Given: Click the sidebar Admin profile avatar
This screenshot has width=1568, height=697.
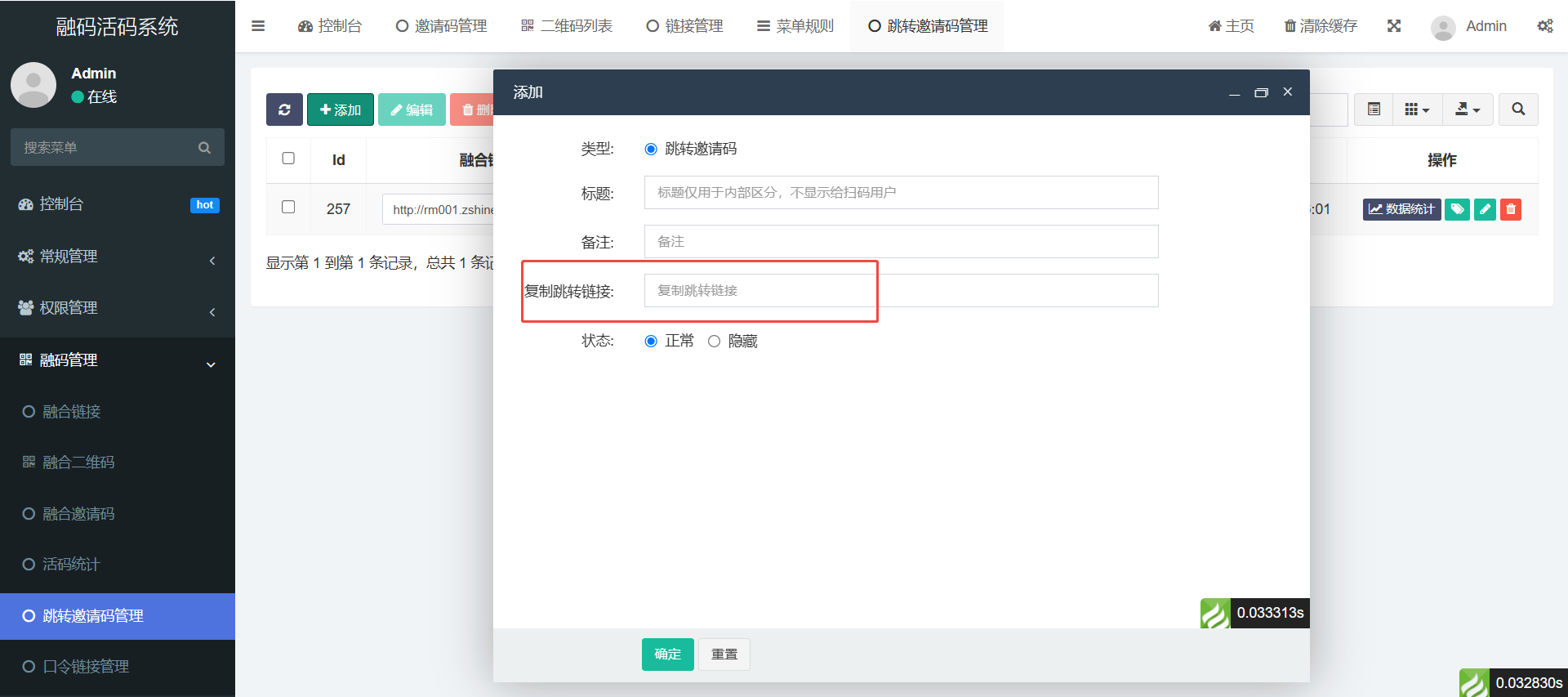Looking at the screenshot, I should click(33, 85).
